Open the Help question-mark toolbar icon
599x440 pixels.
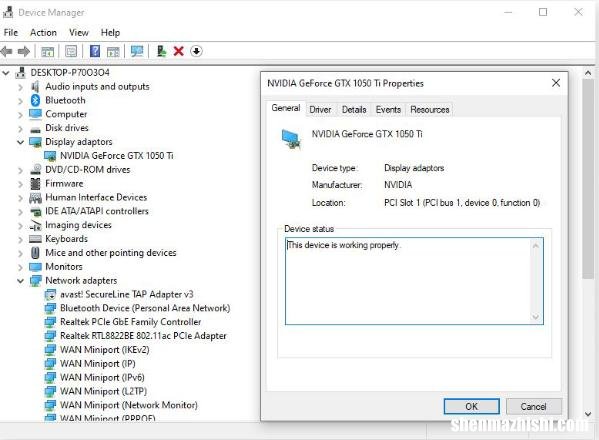pyautogui.click(x=94, y=51)
